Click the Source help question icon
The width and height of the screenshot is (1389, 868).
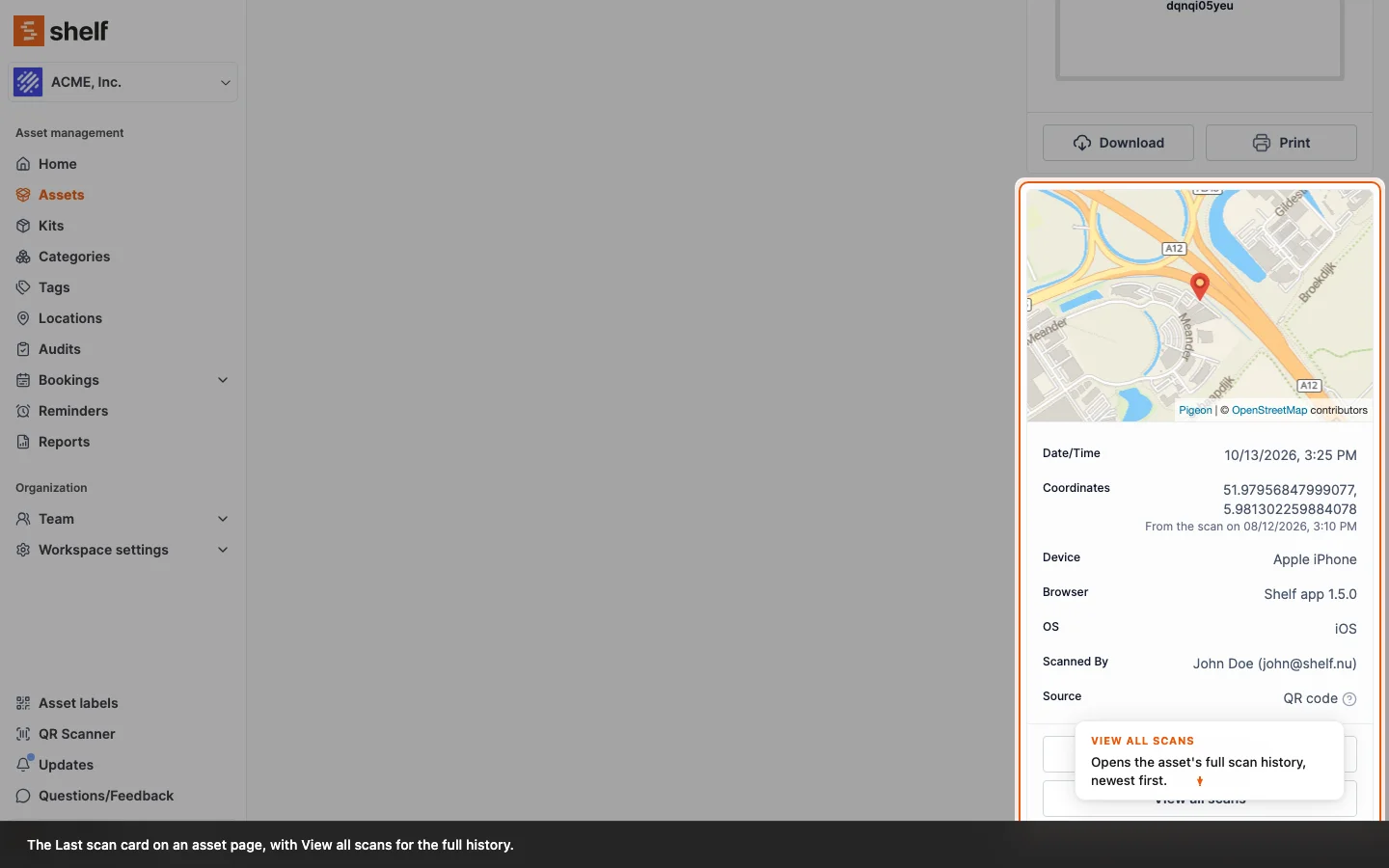pyautogui.click(x=1349, y=699)
